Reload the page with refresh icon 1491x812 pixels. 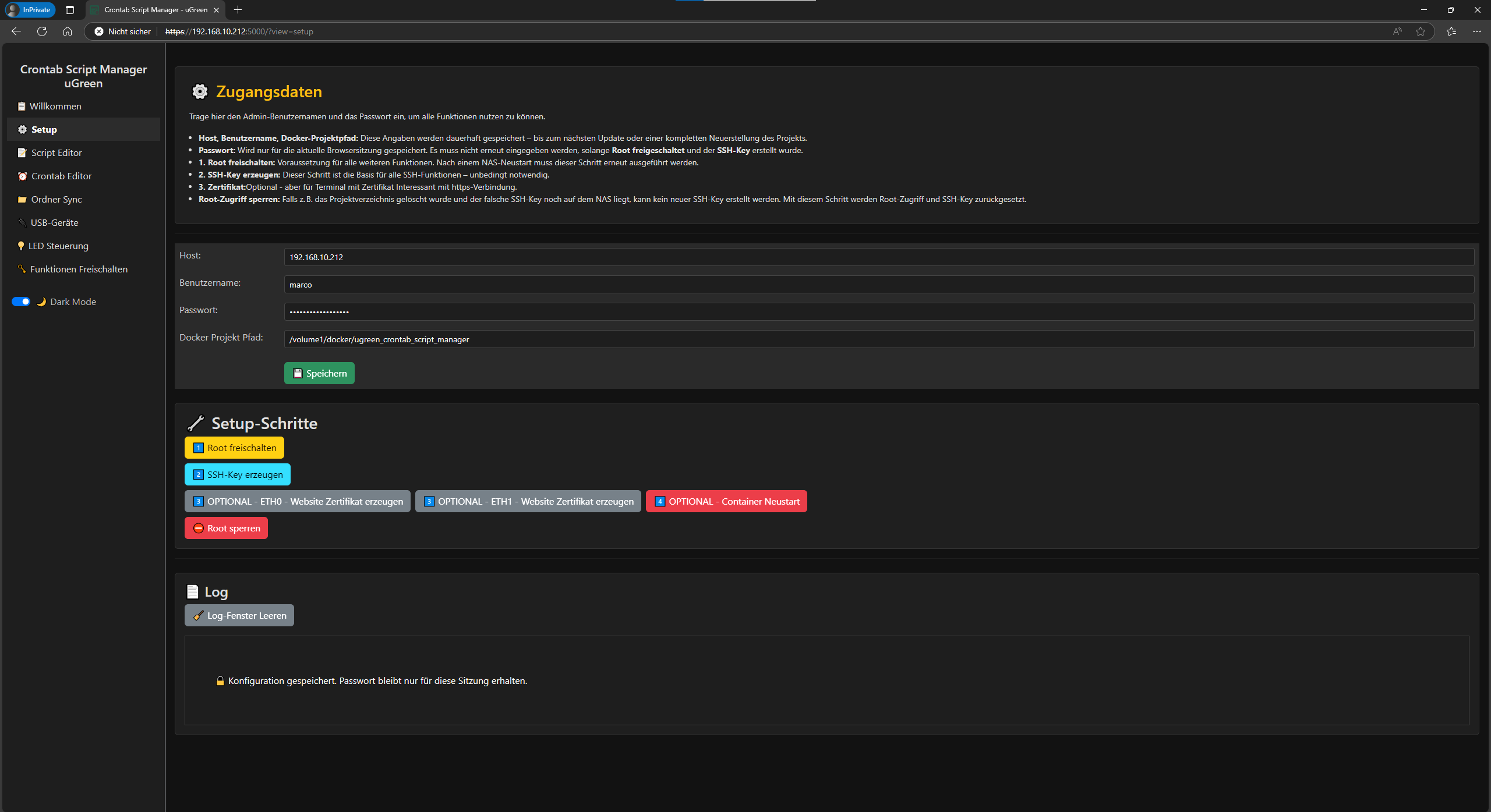pyautogui.click(x=42, y=31)
